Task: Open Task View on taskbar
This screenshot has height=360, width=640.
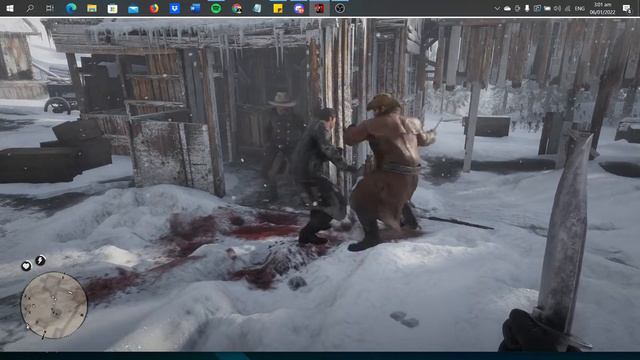Action: 50,8
